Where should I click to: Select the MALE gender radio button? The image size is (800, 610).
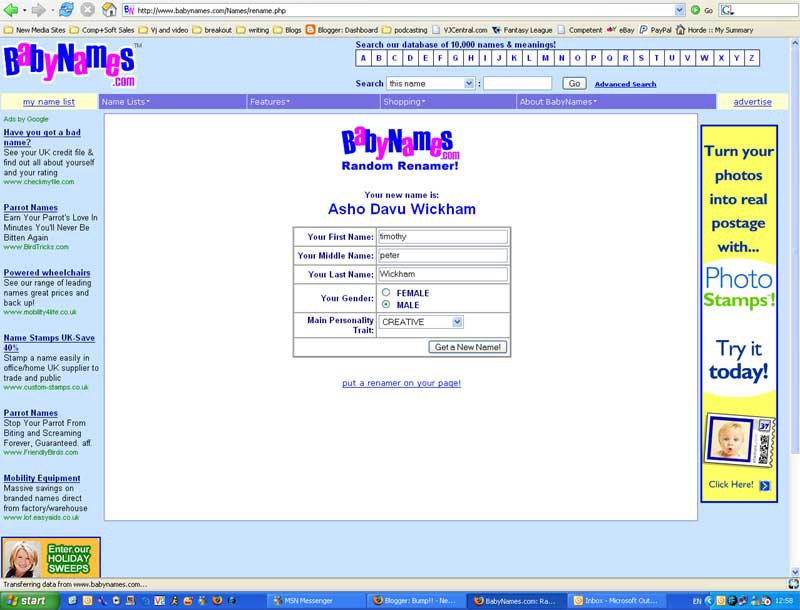[x=386, y=304]
